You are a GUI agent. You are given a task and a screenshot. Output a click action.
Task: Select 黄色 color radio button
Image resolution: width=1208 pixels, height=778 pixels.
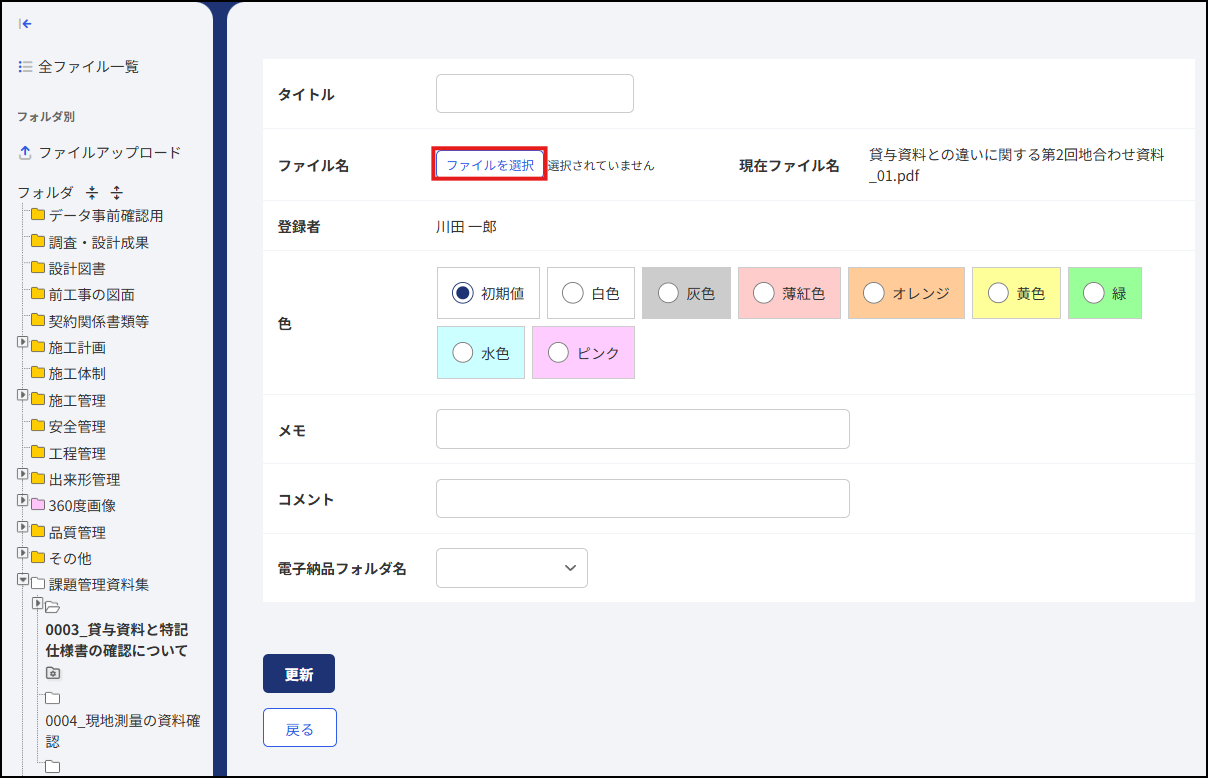coord(997,293)
